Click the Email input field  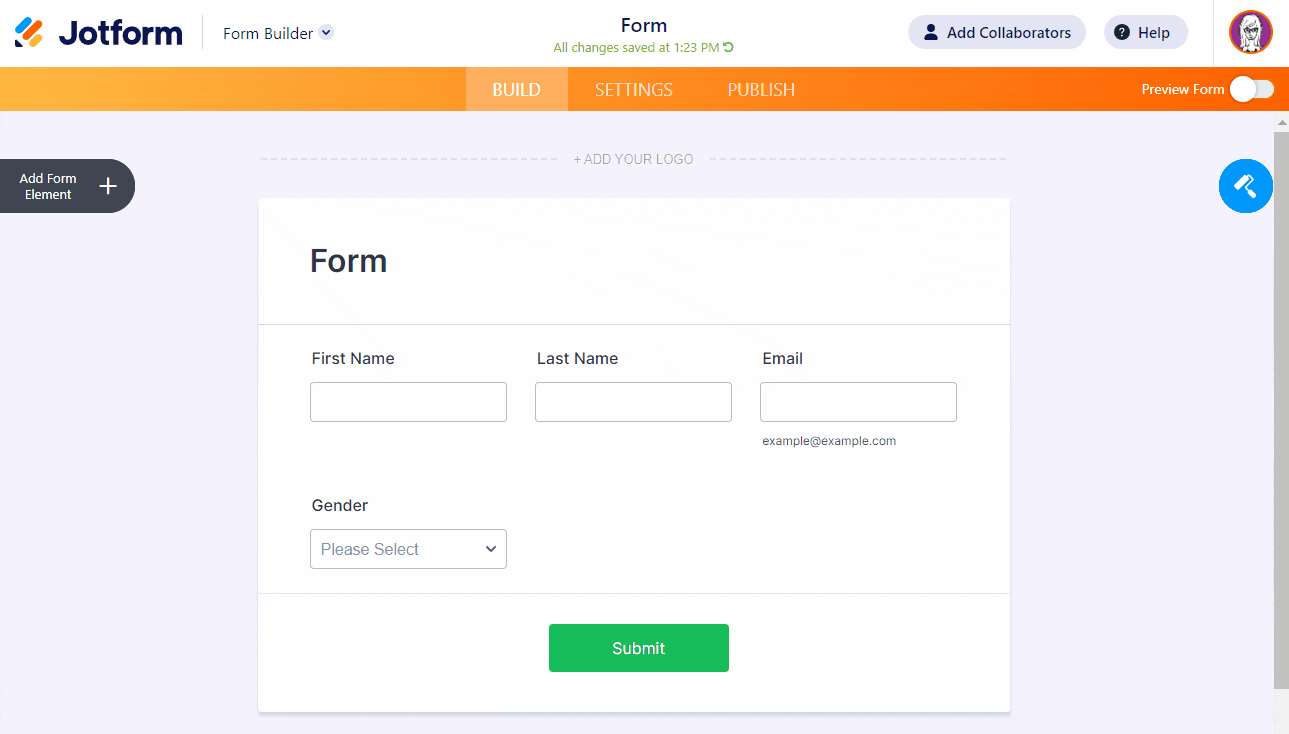858,402
